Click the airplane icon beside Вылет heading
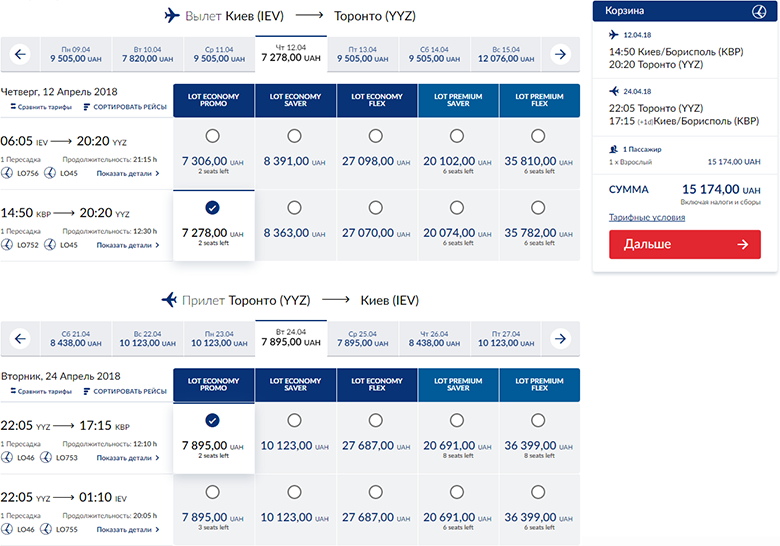This screenshot has width=780, height=546. (171, 15)
